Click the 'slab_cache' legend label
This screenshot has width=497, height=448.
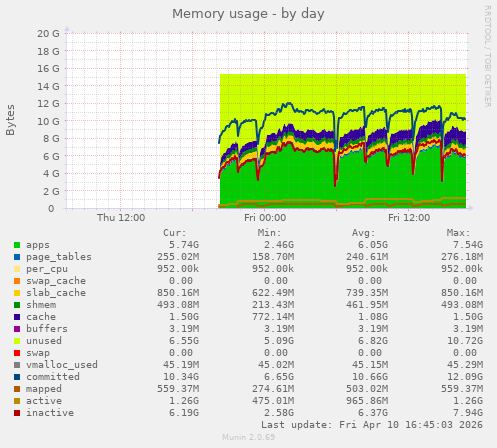tap(56, 293)
